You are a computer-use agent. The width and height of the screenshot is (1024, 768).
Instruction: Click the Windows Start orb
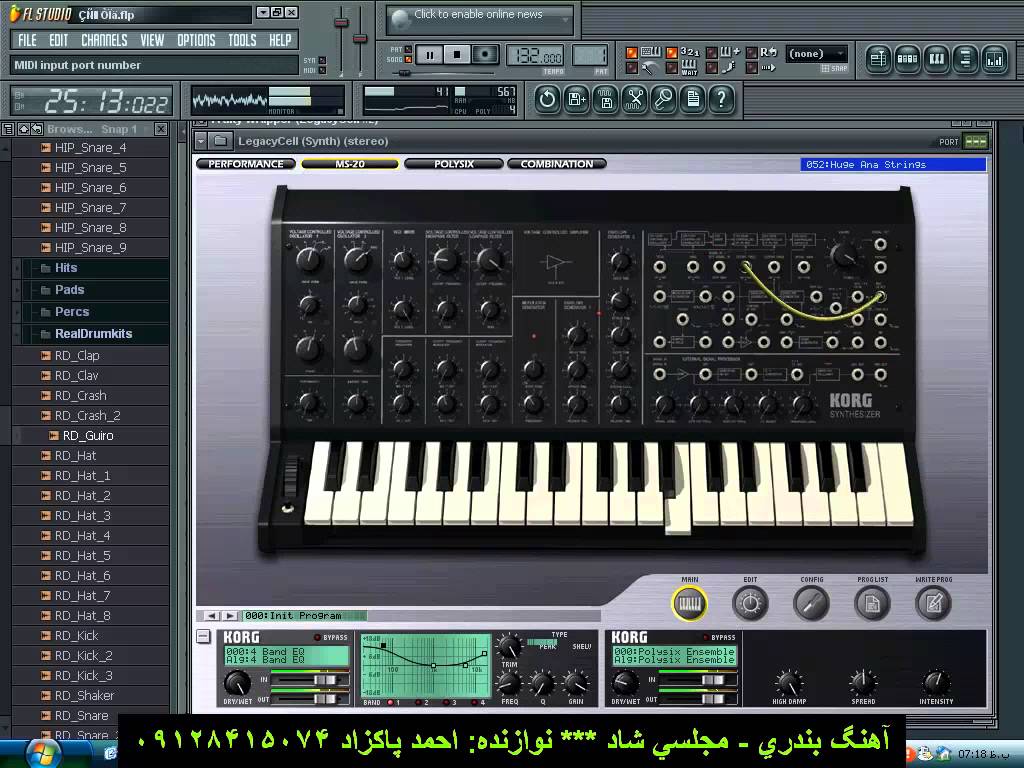point(44,752)
